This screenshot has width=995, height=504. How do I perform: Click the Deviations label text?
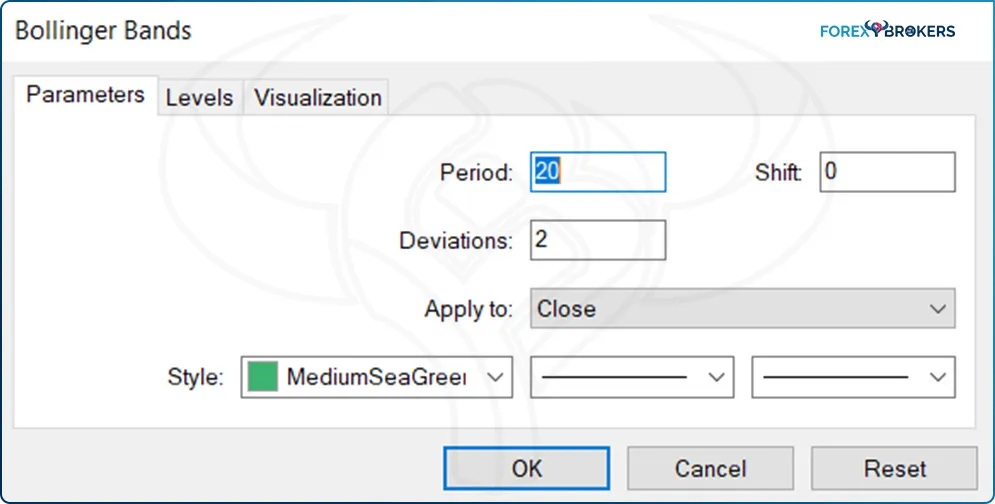pyautogui.click(x=455, y=241)
